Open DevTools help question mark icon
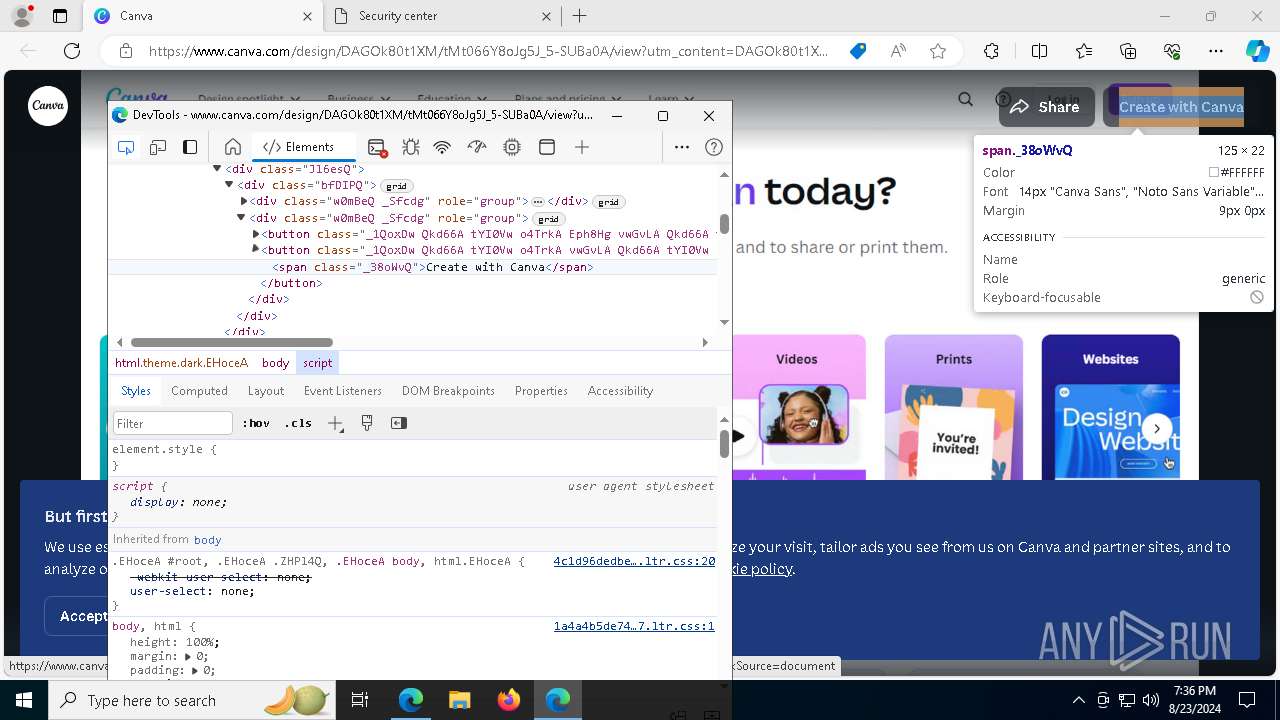The image size is (1280, 720). (714, 147)
